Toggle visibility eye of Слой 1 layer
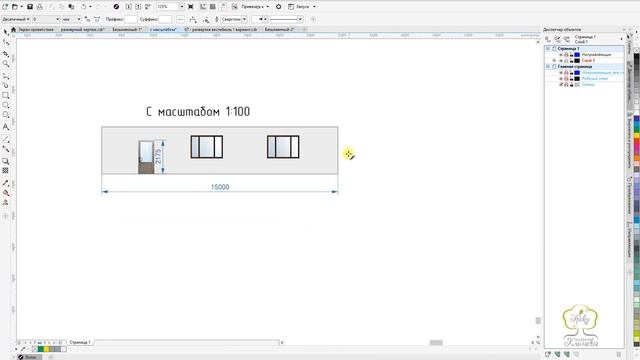 coord(561,60)
